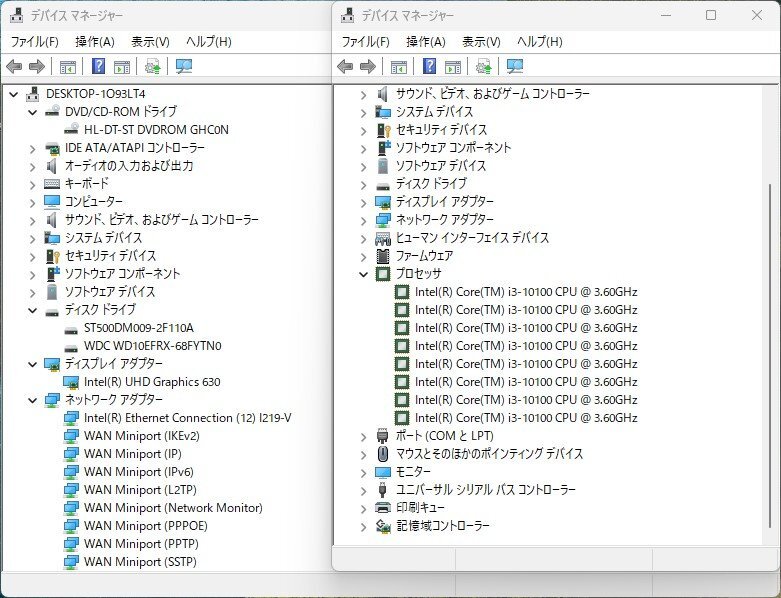
Task: Click the back arrow in the left window toolbar
Action: [14, 67]
